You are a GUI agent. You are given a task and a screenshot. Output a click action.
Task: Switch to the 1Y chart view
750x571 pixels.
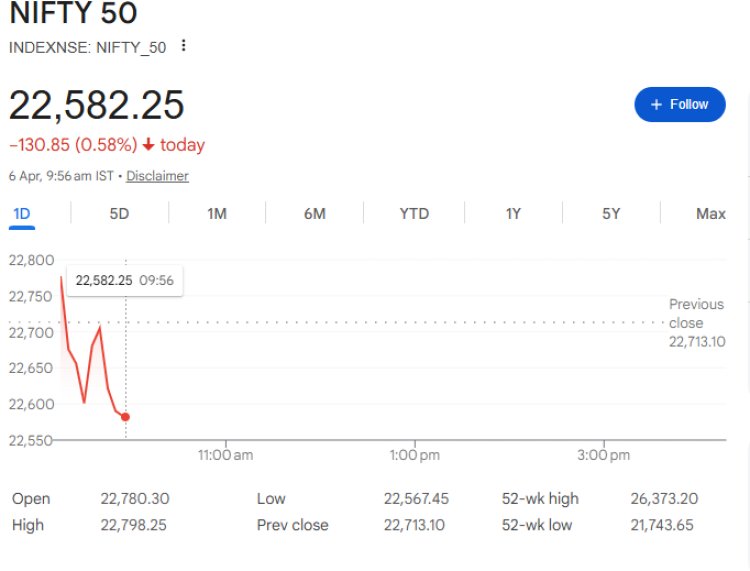pyautogui.click(x=513, y=213)
